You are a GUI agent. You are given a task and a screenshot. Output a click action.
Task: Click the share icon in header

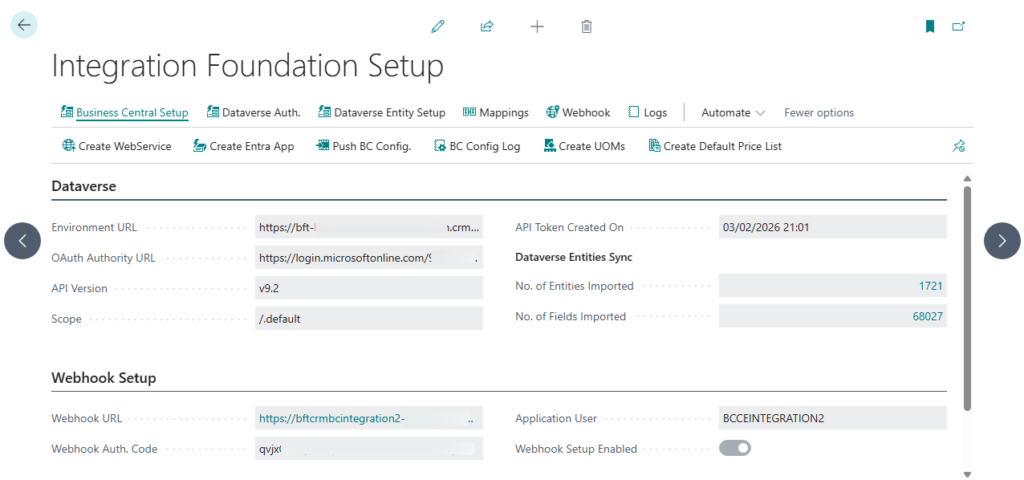click(487, 26)
